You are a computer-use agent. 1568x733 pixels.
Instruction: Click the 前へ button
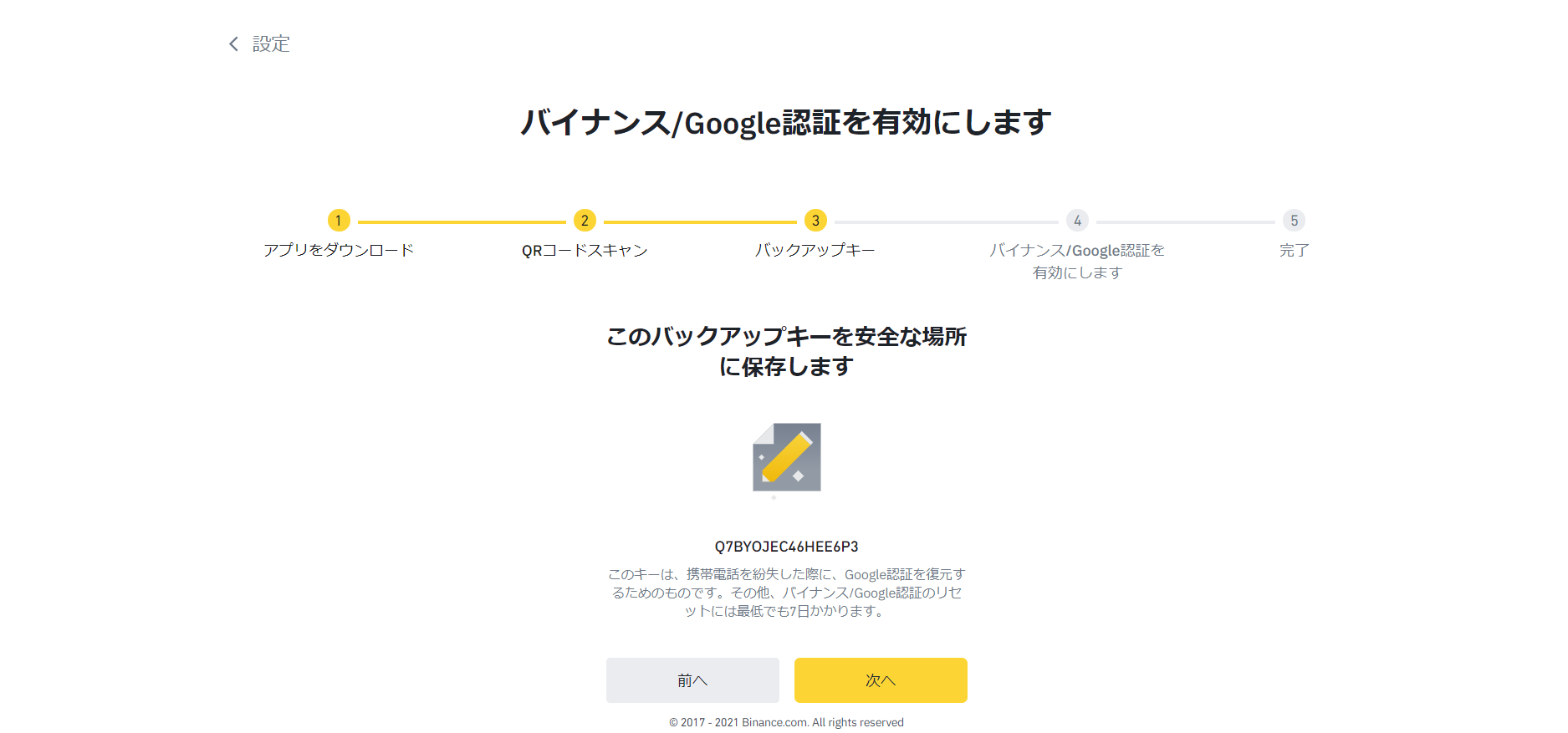pyautogui.click(x=692, y=680)
